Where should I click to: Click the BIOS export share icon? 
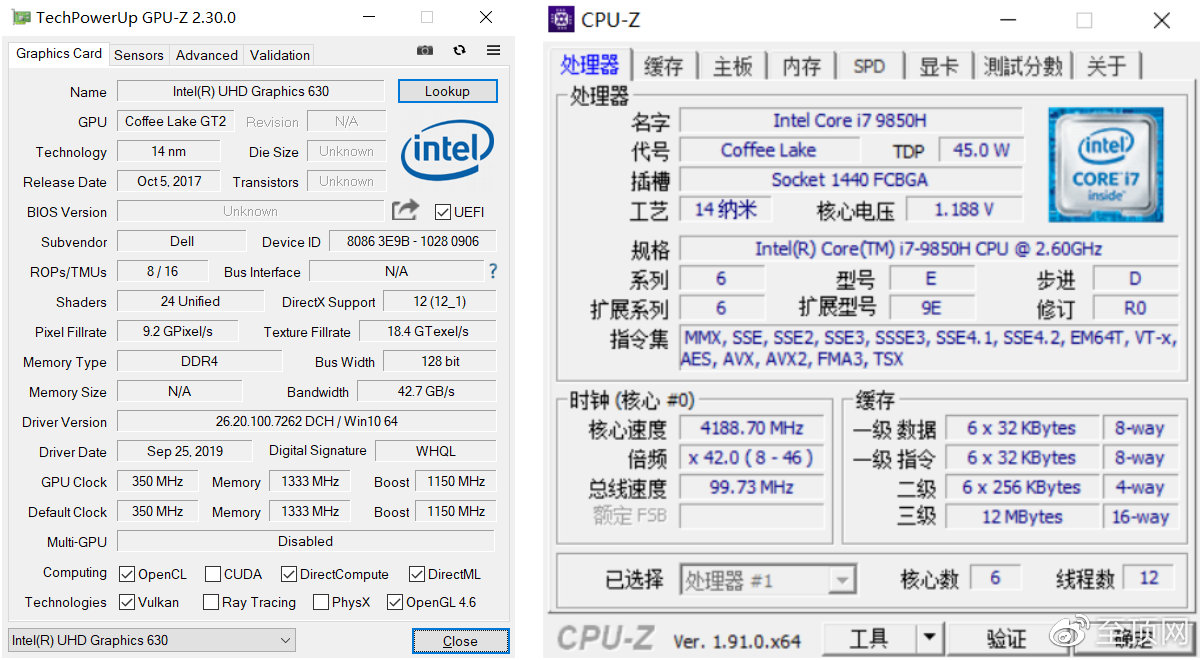(x=405, y=211)
